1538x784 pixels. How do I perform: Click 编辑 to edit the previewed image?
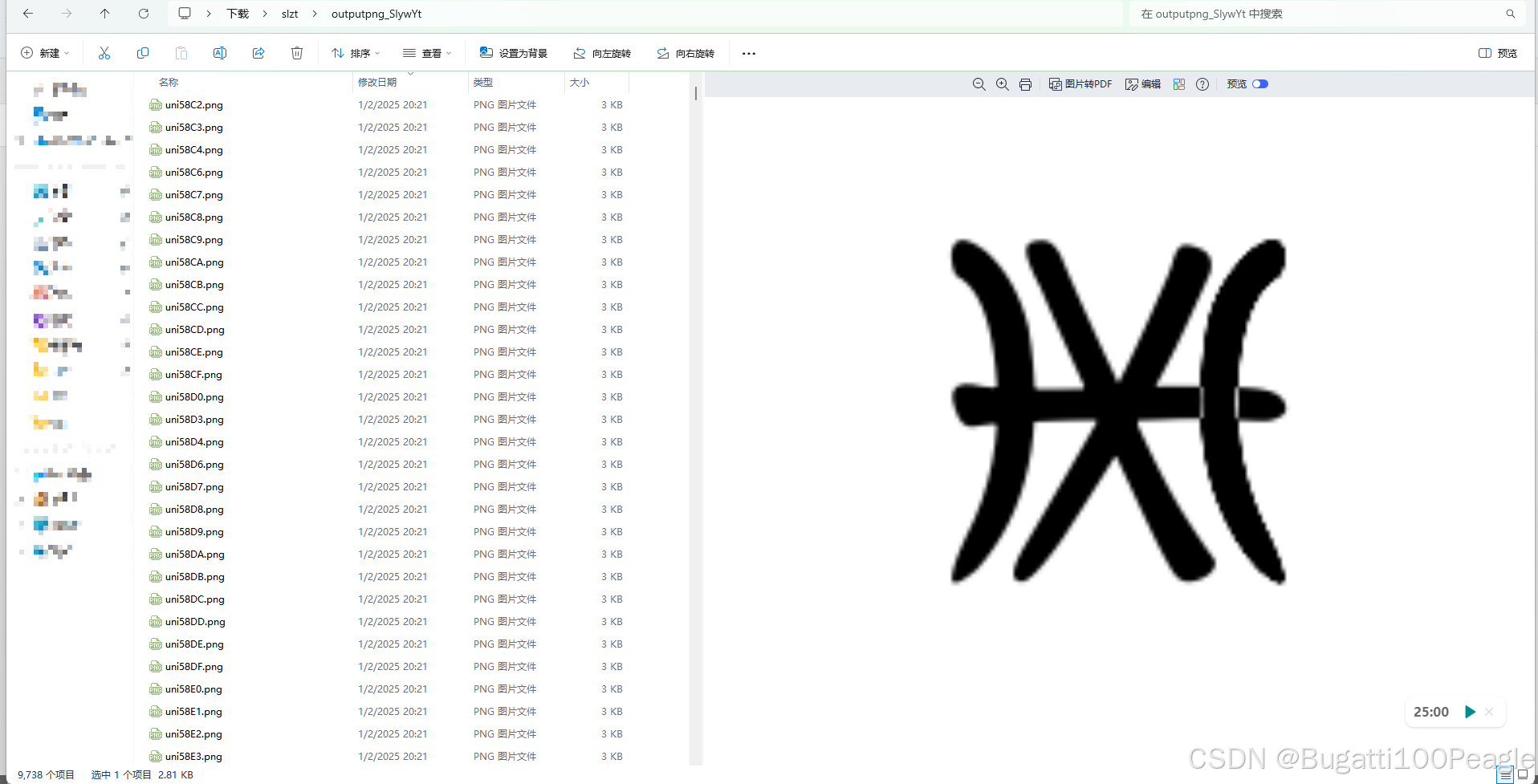1143,83
